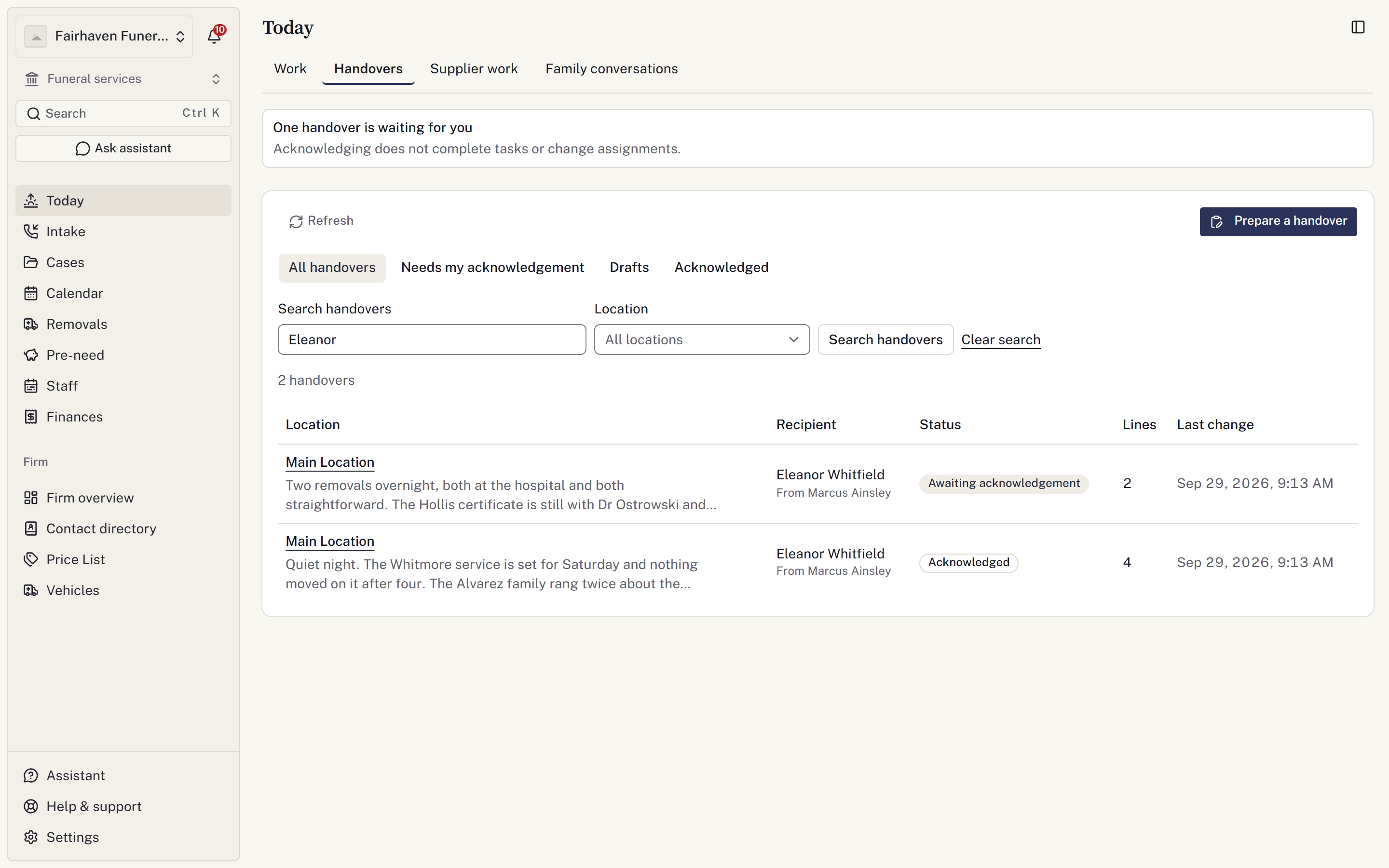The width and height of the screenshot is (1389, 868).
Task: Select the Handovers tab
Action: click(x=368, y=69)
